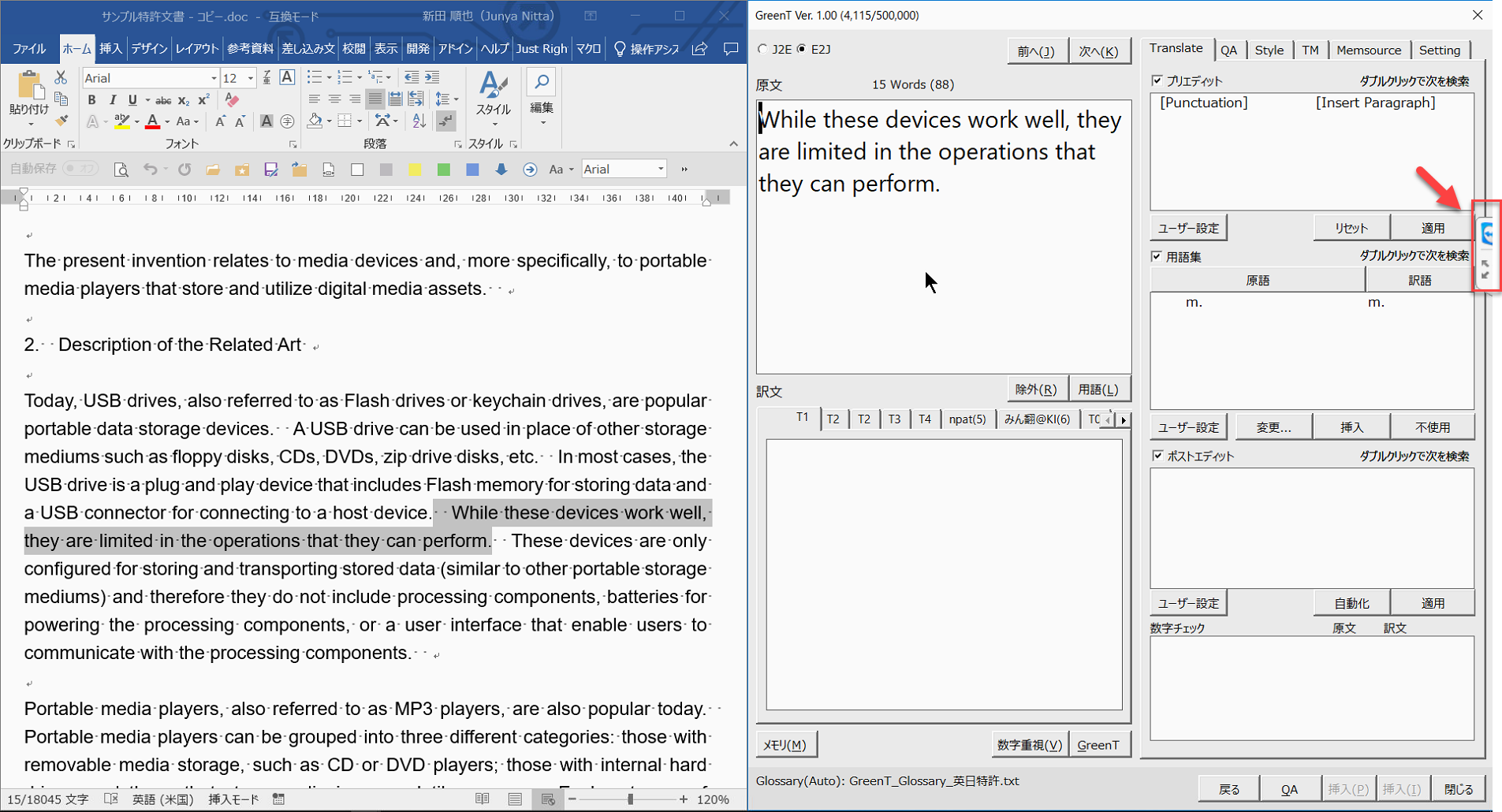The image size is (1502, 812).
Task: Apply strikethrough formatting
Action: tap(163, 100)
